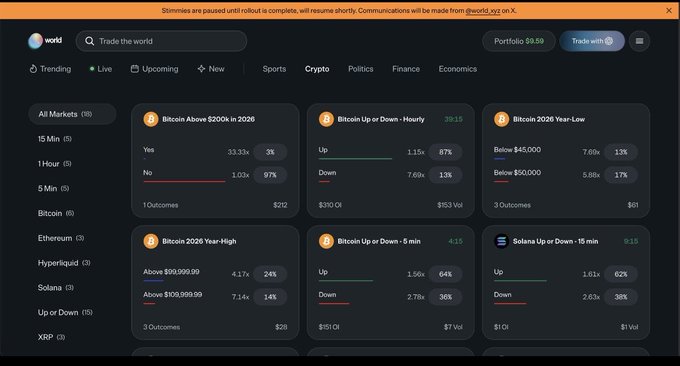This screenshot has width=680, height=366.
Task: Open the Trending tab
Action: 50,69
